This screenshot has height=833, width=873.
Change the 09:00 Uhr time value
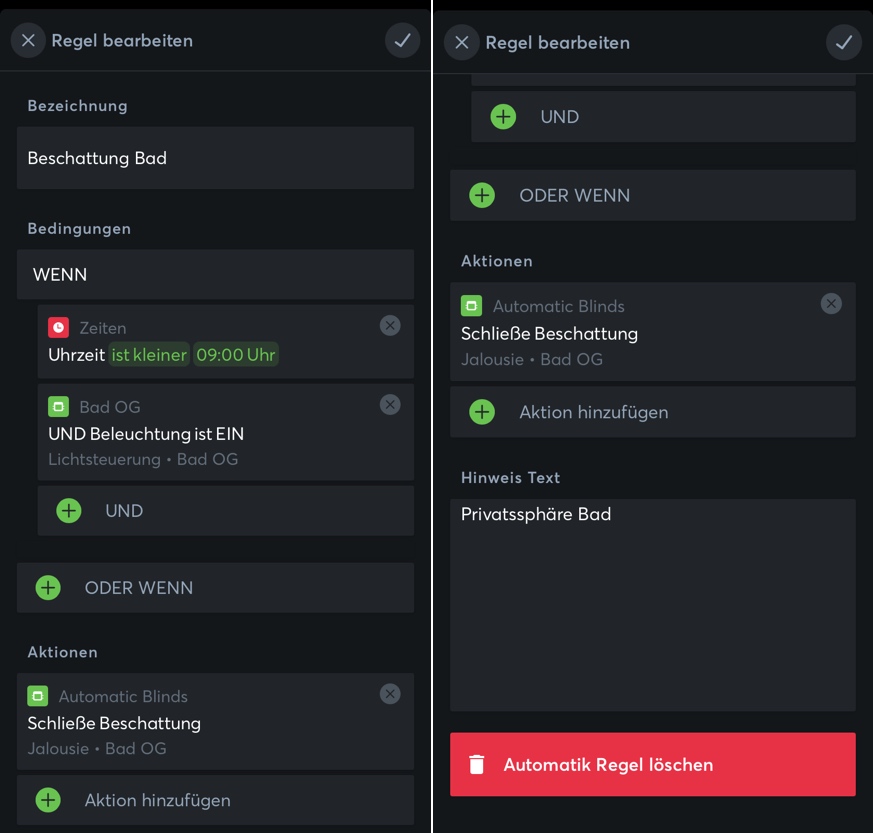pyautogui.click(x=236, y=354)
